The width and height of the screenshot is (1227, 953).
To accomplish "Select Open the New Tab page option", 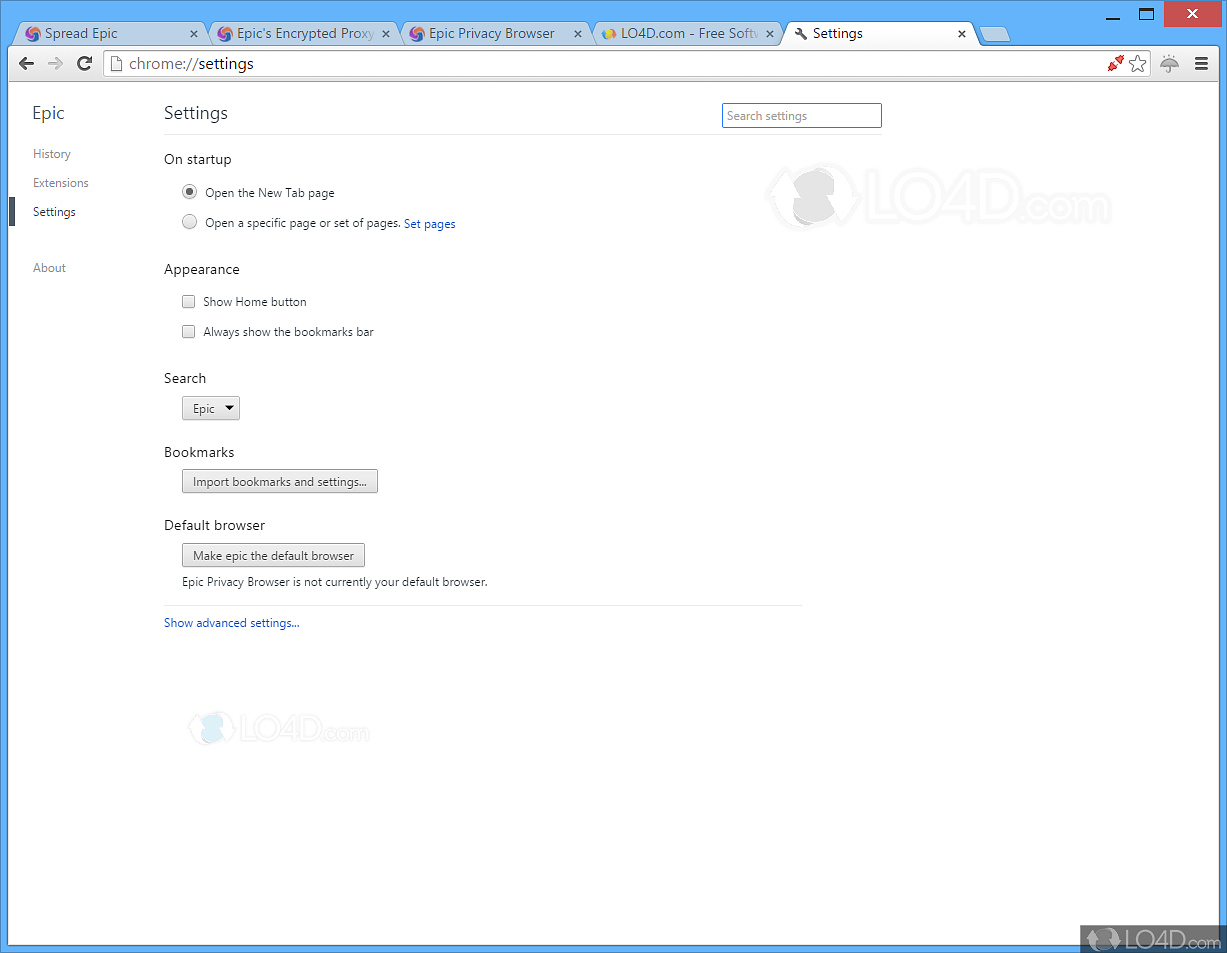I will tap(190, 192).
